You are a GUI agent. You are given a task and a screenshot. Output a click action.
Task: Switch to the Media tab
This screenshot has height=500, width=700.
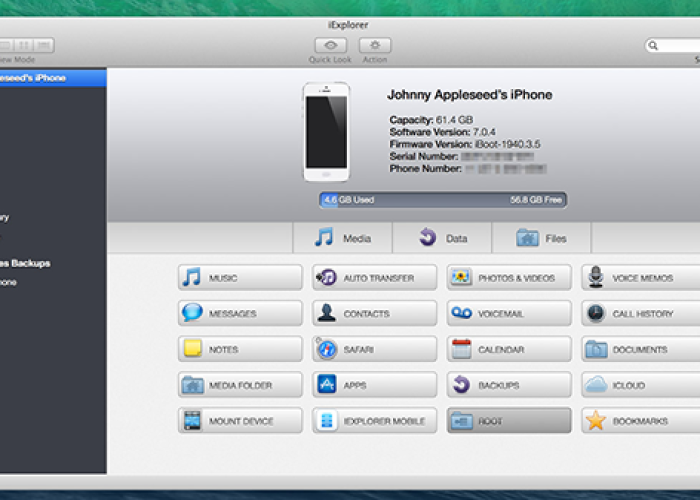click(342, 238)
